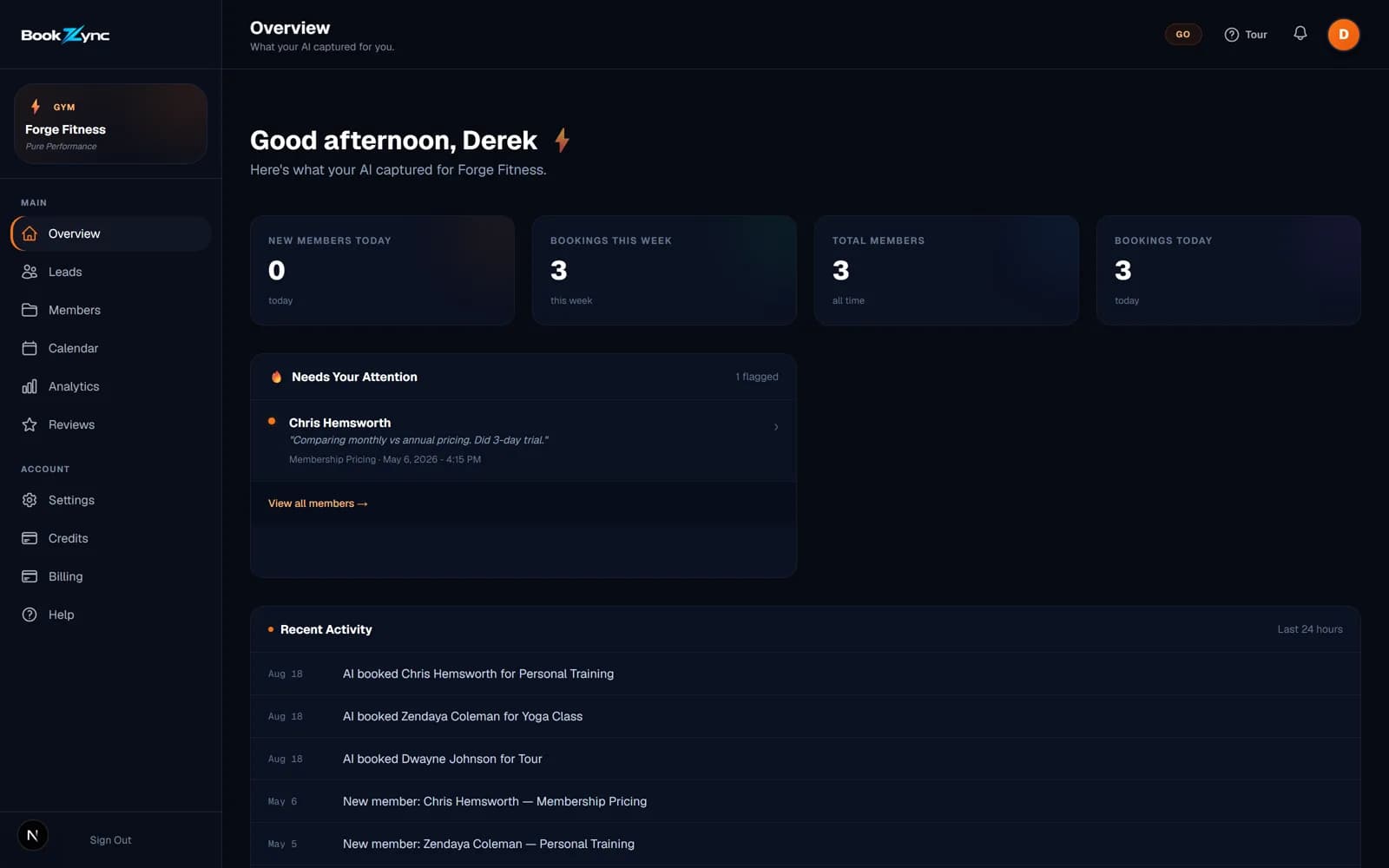Open Billing from the Account menu

(111, 576)
